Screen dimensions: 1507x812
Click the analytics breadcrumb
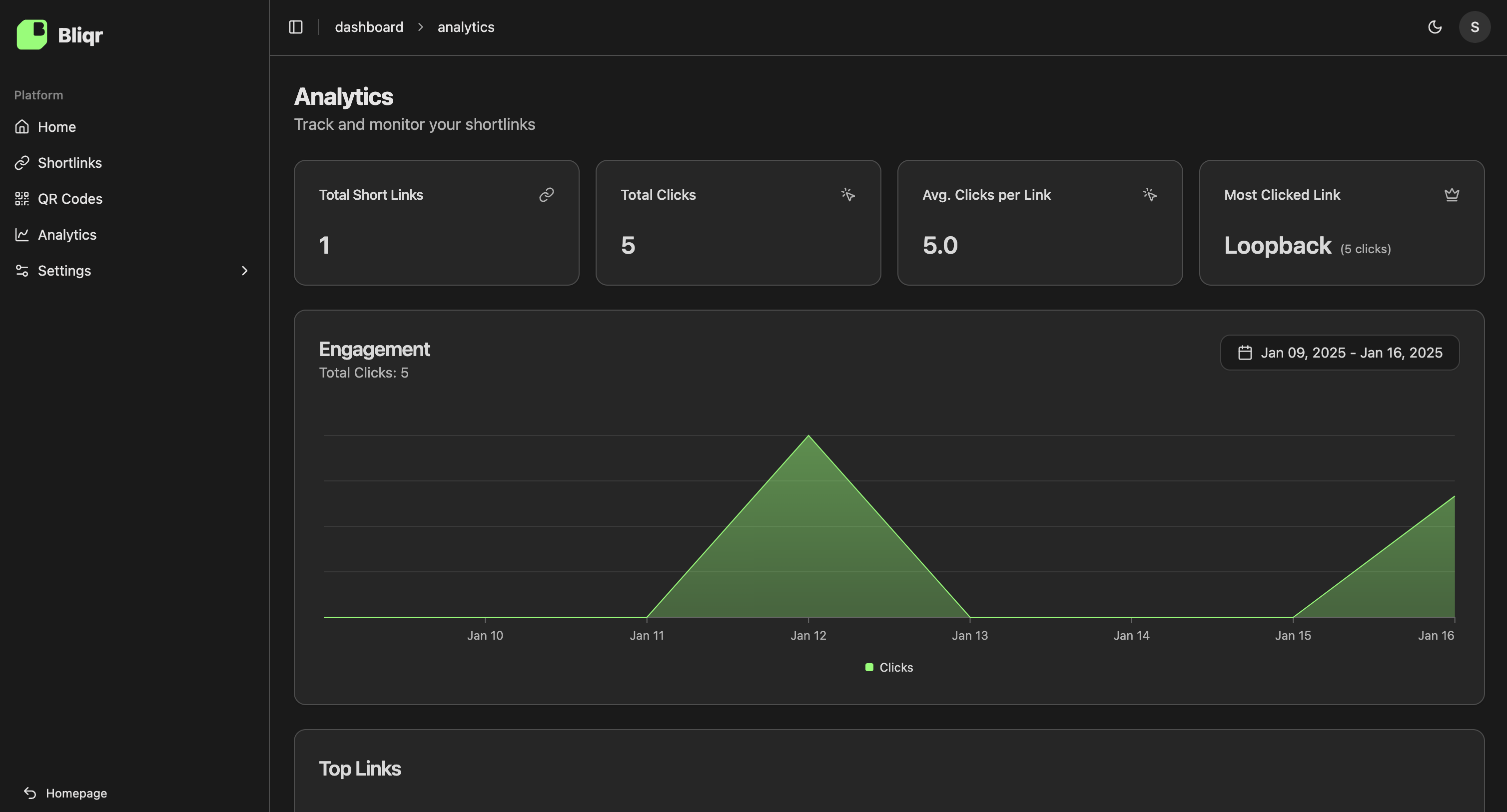tap(466, 27)
